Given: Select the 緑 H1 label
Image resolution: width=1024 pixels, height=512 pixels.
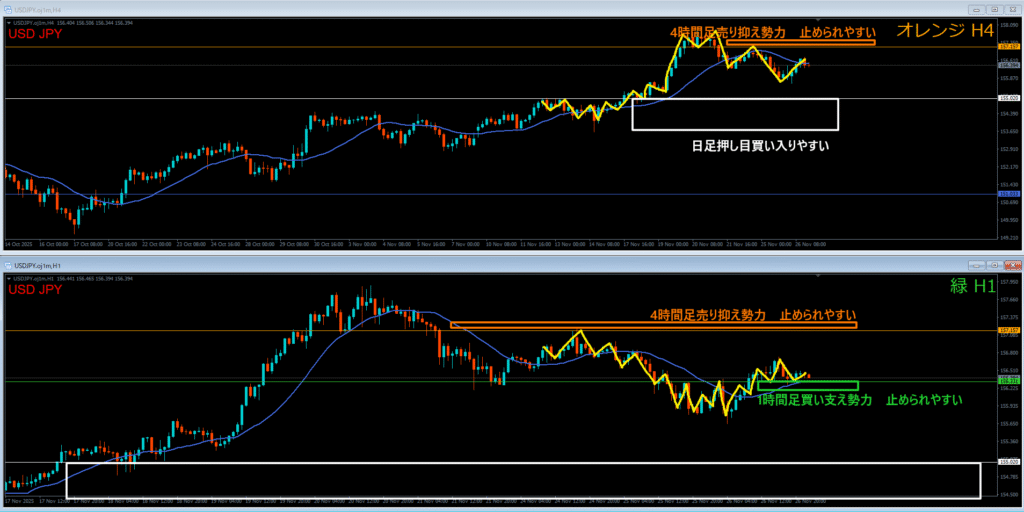Looking at the screenshot, I should click(972, 286).
